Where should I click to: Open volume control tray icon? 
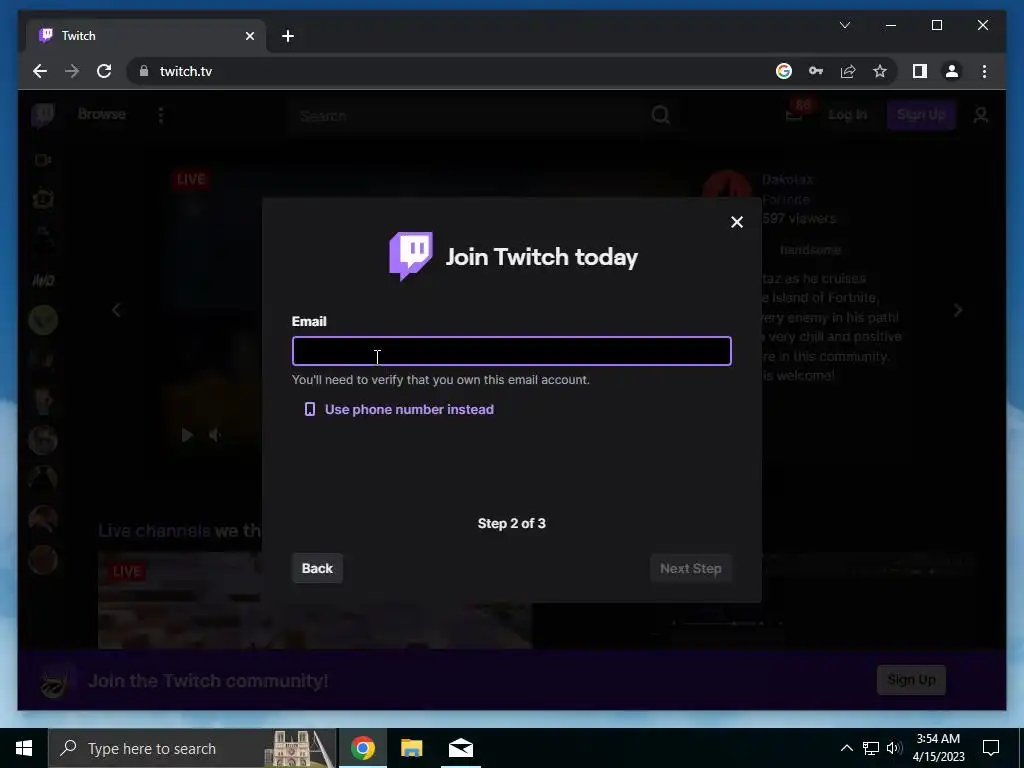894,748
